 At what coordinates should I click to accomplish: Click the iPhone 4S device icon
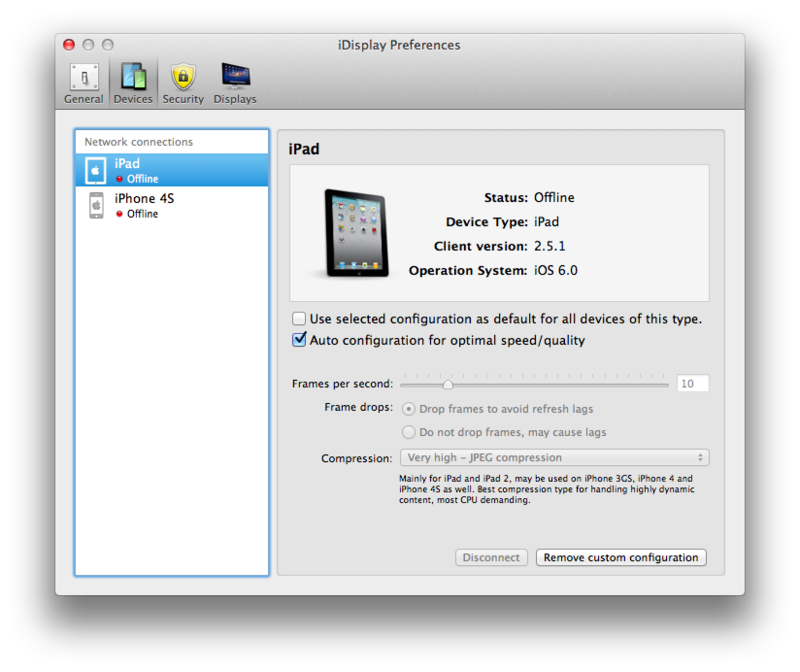click(96, 205)
